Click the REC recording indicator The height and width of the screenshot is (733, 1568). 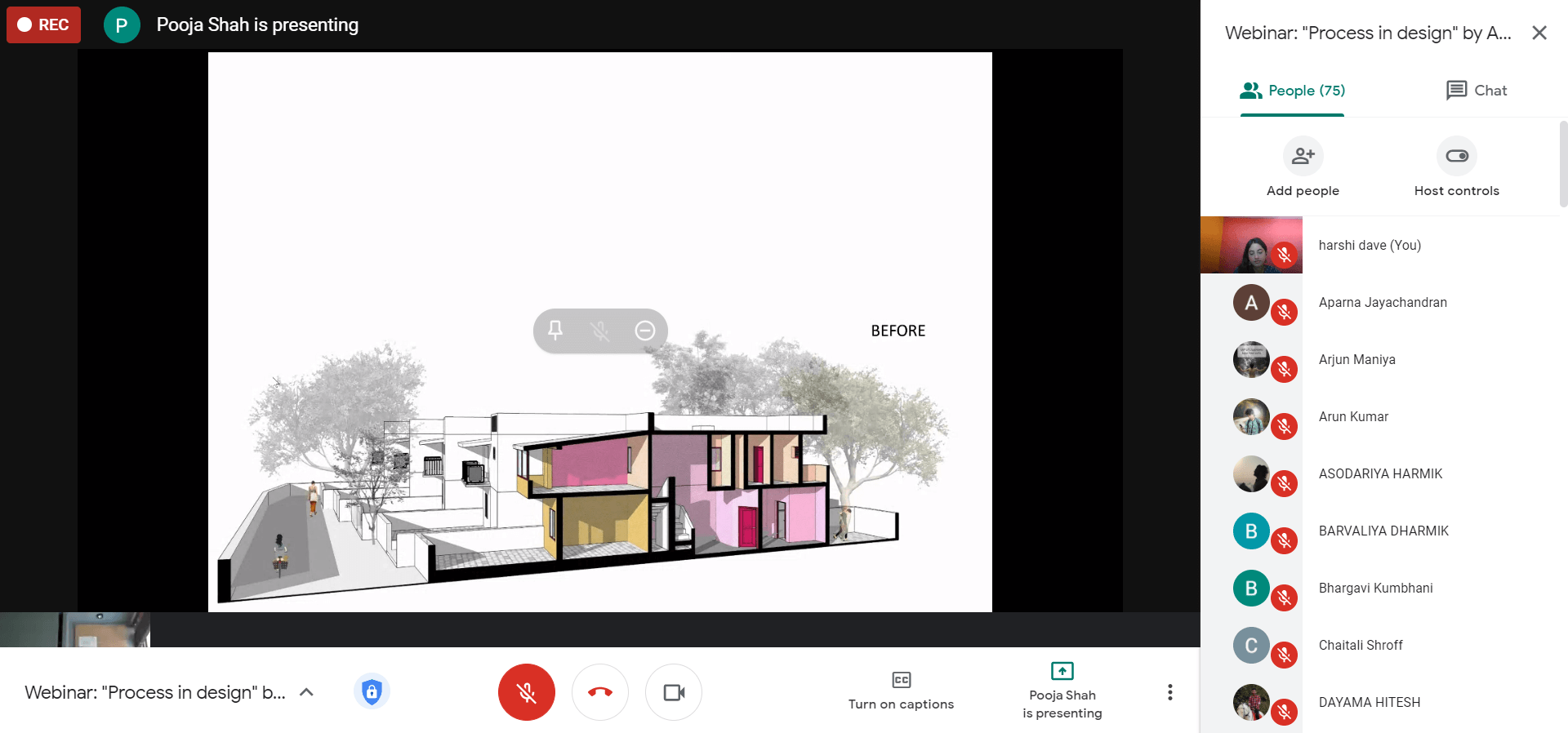pos(44,24)
